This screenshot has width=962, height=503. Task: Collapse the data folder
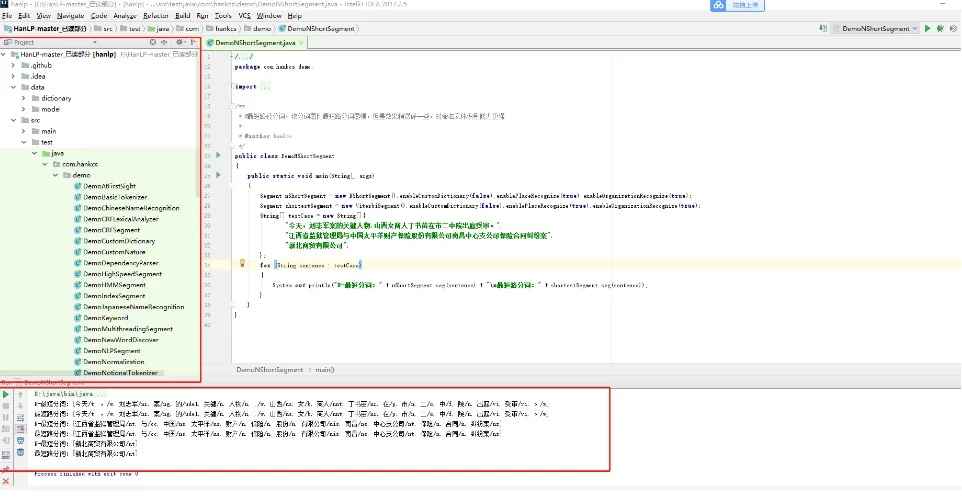pos(13,87)
